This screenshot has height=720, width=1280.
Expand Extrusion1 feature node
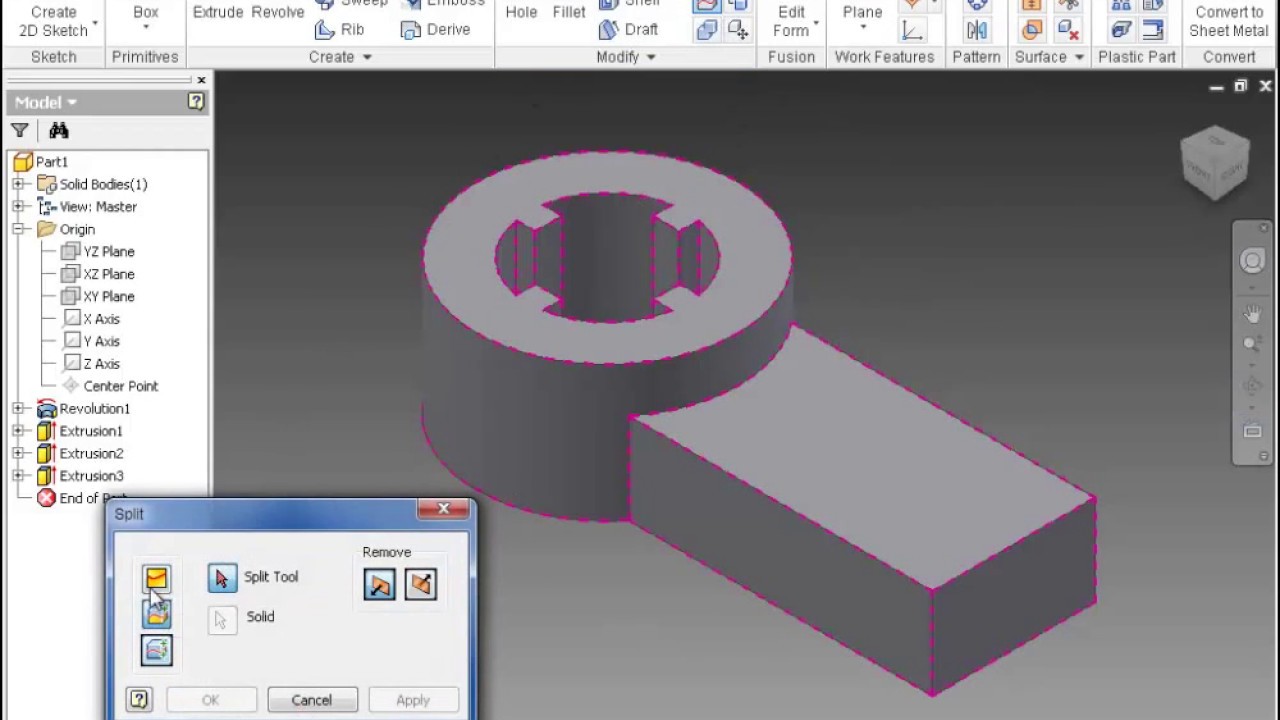[x=18, y=431]
